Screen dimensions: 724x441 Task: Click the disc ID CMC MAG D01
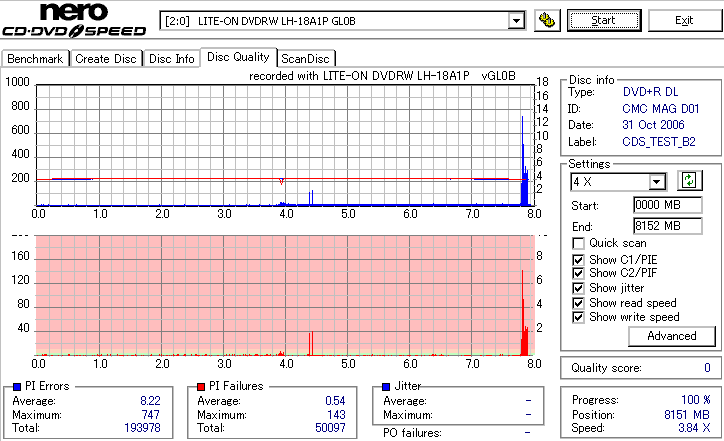pyautogui.click(x=660, y=109)
